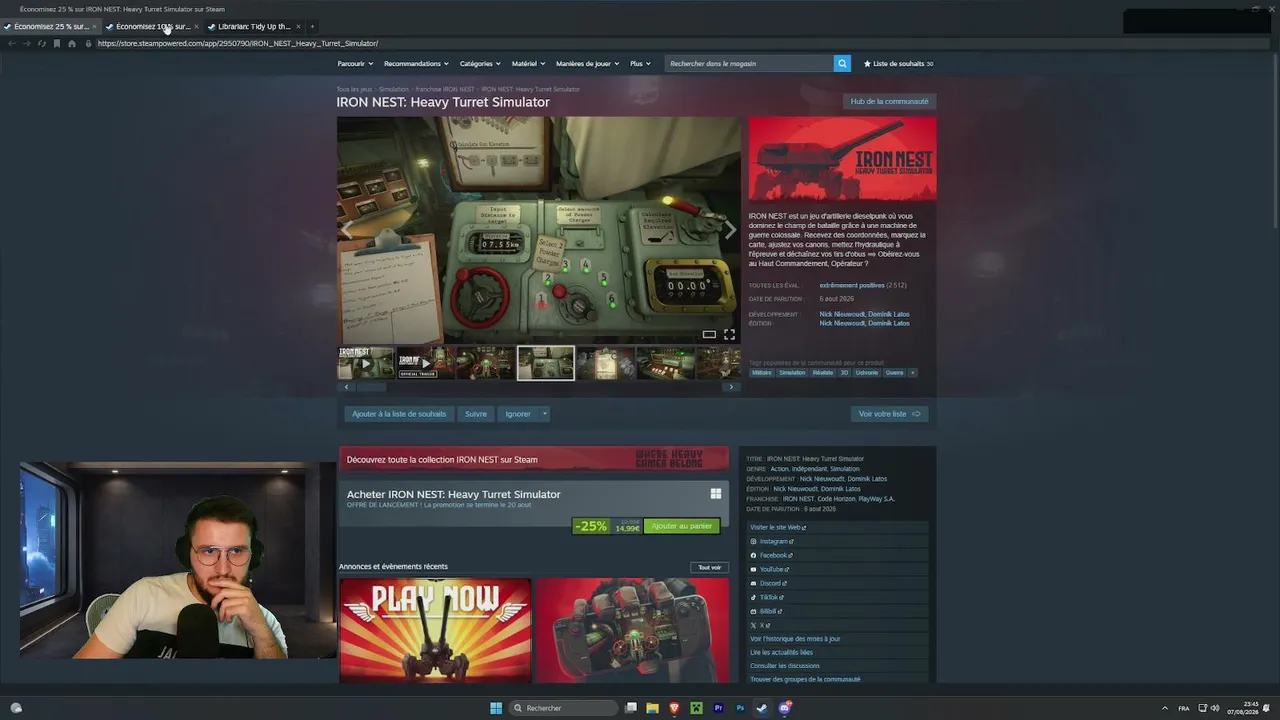
Task: Click the Militaire tag
Action: tap(762, 373)
